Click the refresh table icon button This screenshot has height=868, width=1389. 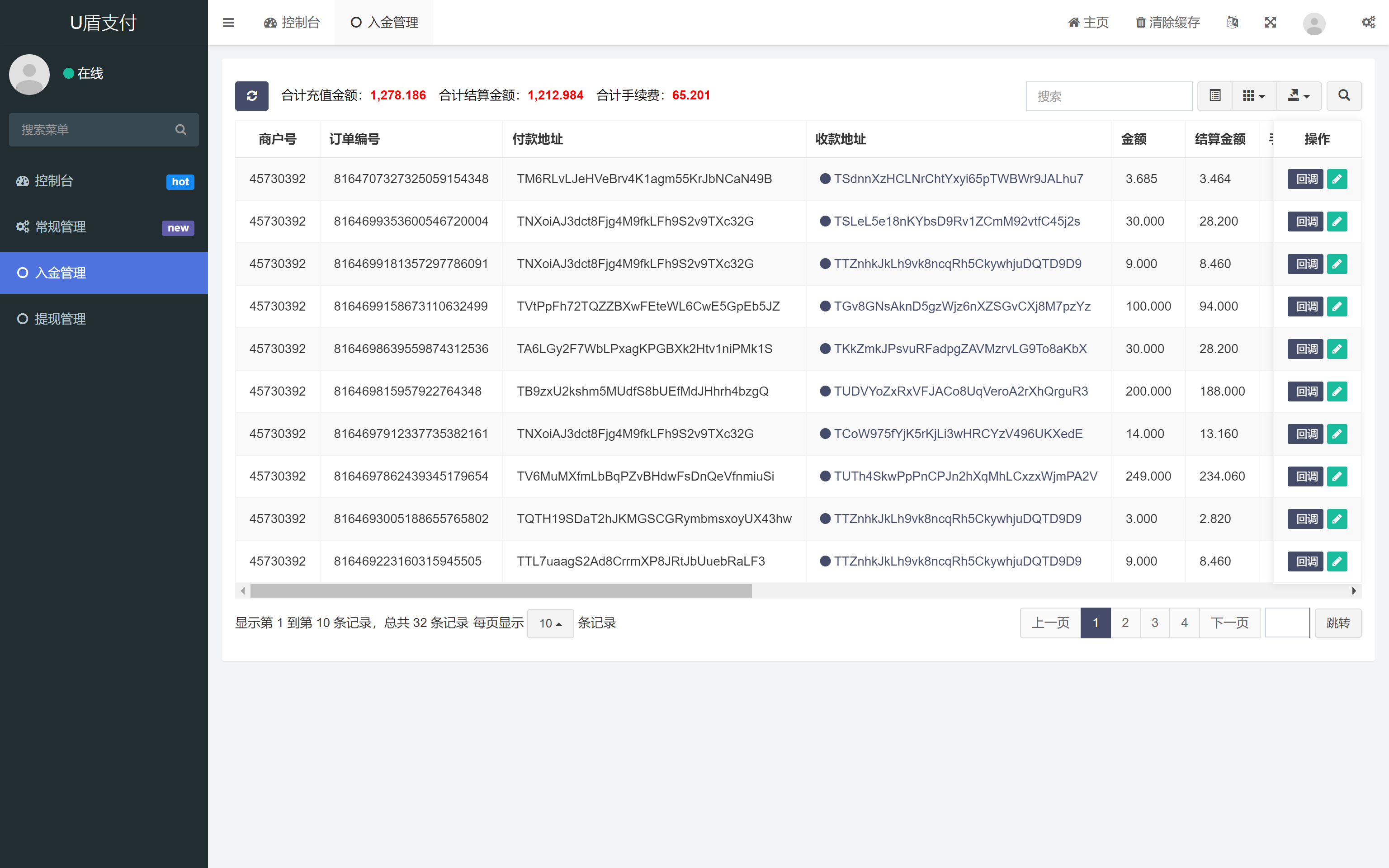click(251, 96)
